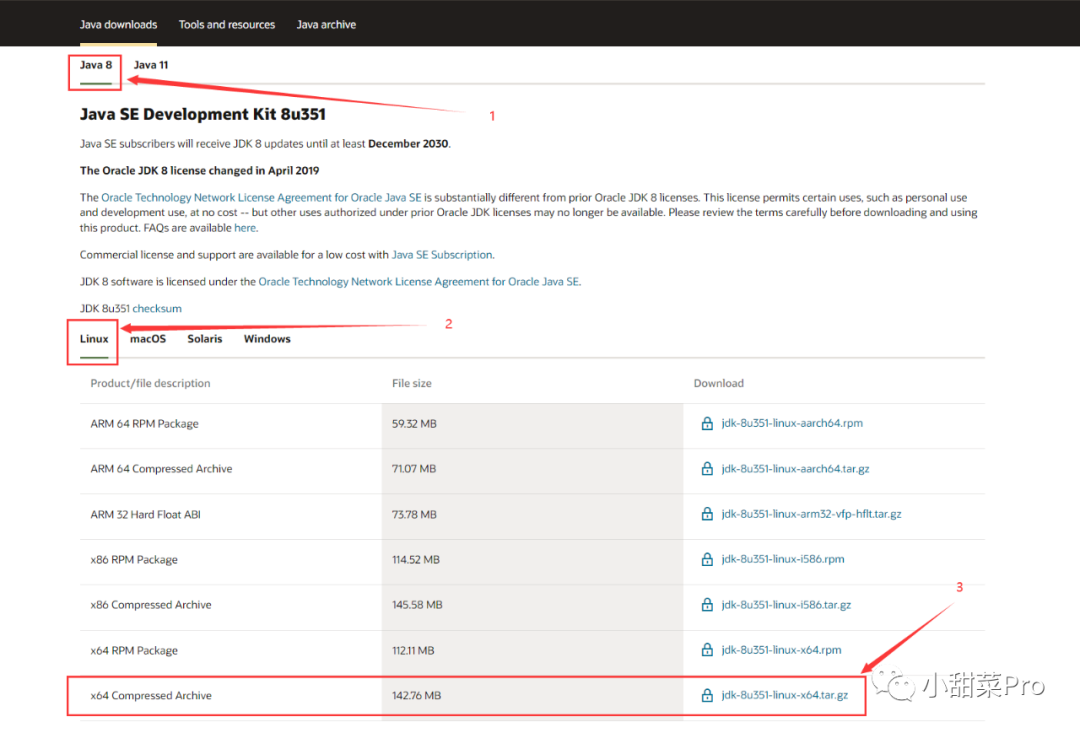
Task: Click lock icon beside jdk-8u351-linux-i586.tar.gz
Action: [707, 604]
